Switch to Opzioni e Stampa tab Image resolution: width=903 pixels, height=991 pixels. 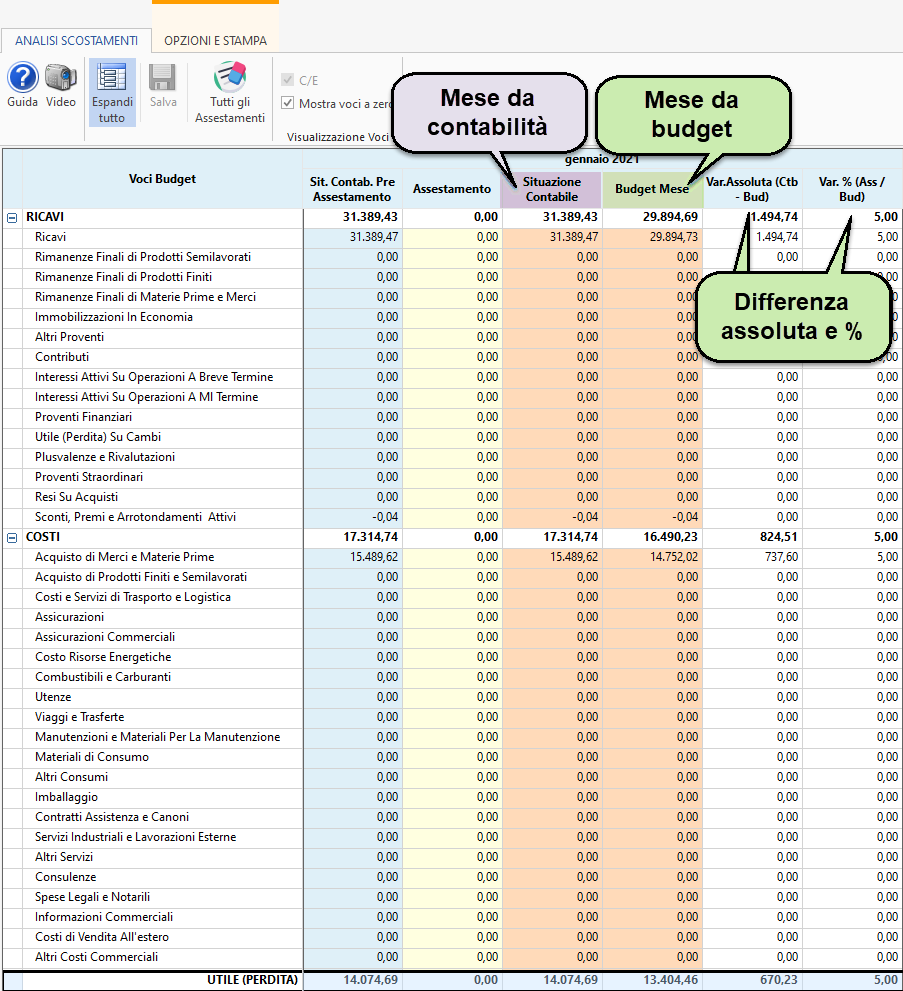point(215,41)
